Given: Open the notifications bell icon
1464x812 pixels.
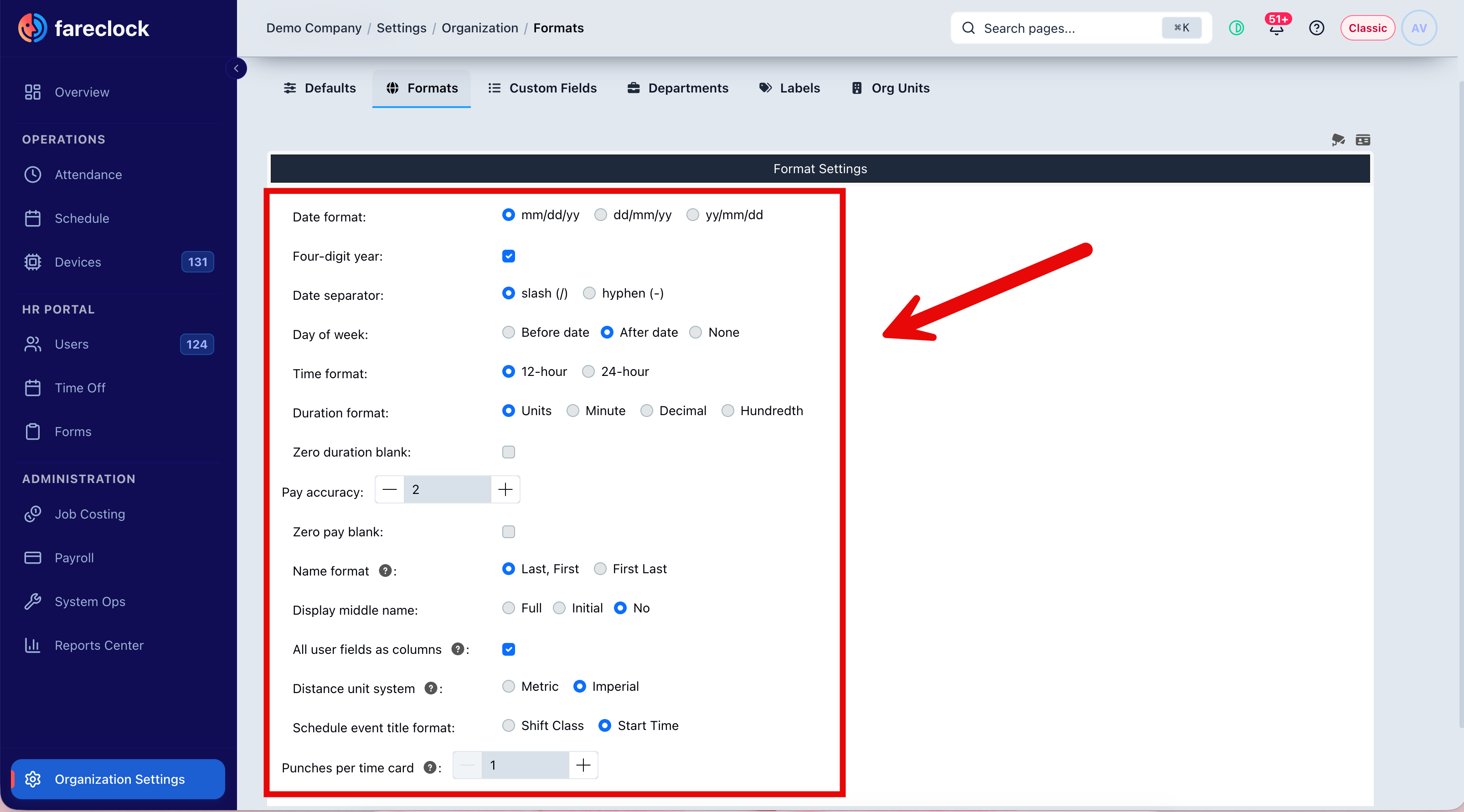Looking at the screenshot, I should point(1276,28).
